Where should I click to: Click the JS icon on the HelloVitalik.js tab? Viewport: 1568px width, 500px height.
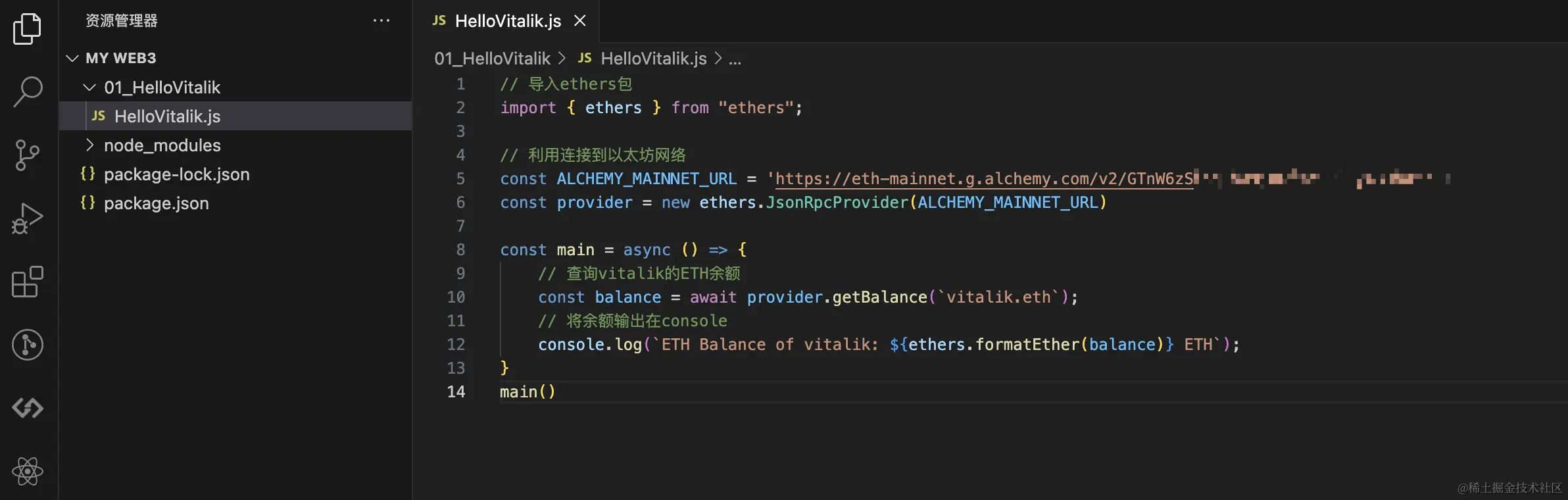(439, 21)
